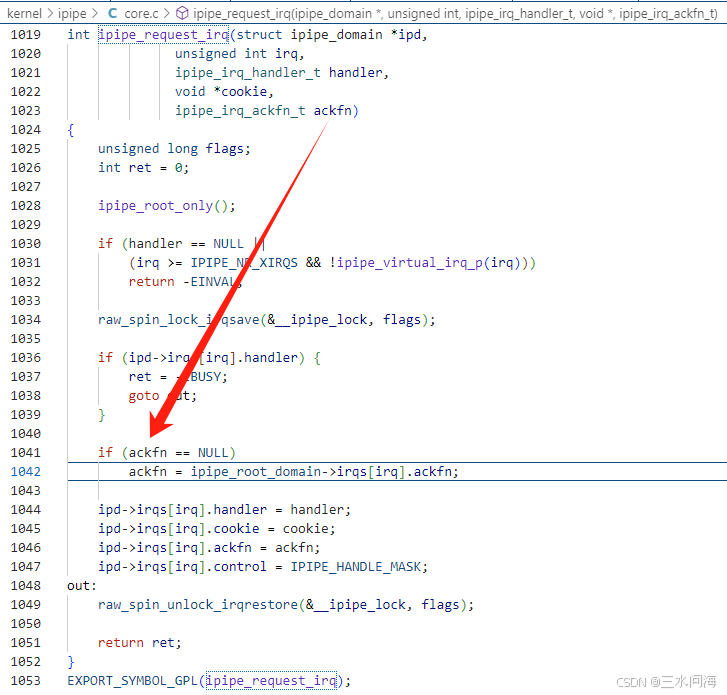Screen dimensions: 727x695
Task: Click ipipe_irq_ackfn_t type on line 1023
Action: (240, 111)
